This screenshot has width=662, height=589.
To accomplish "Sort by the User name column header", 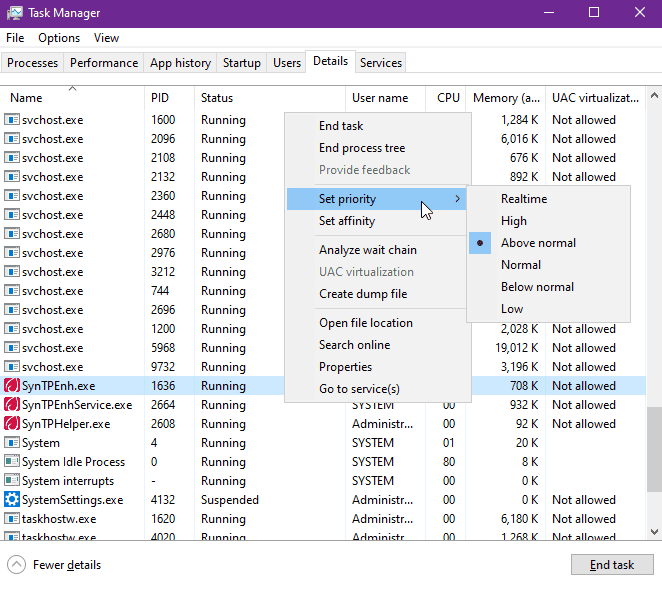I will click(385, 98).
